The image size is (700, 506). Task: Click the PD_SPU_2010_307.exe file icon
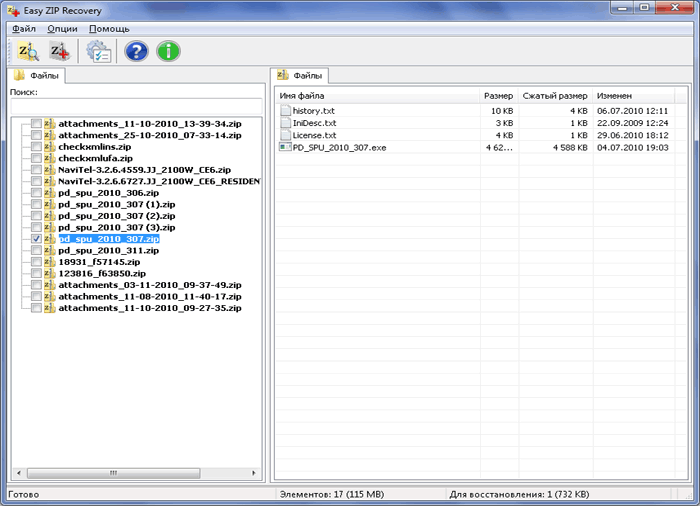pos(286,147)
